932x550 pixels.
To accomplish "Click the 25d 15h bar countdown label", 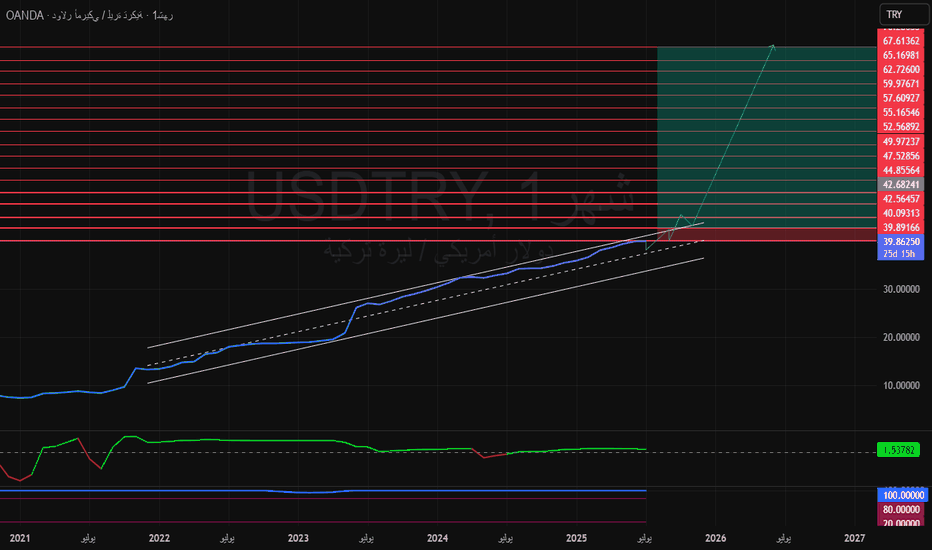I will coord(900,254).
